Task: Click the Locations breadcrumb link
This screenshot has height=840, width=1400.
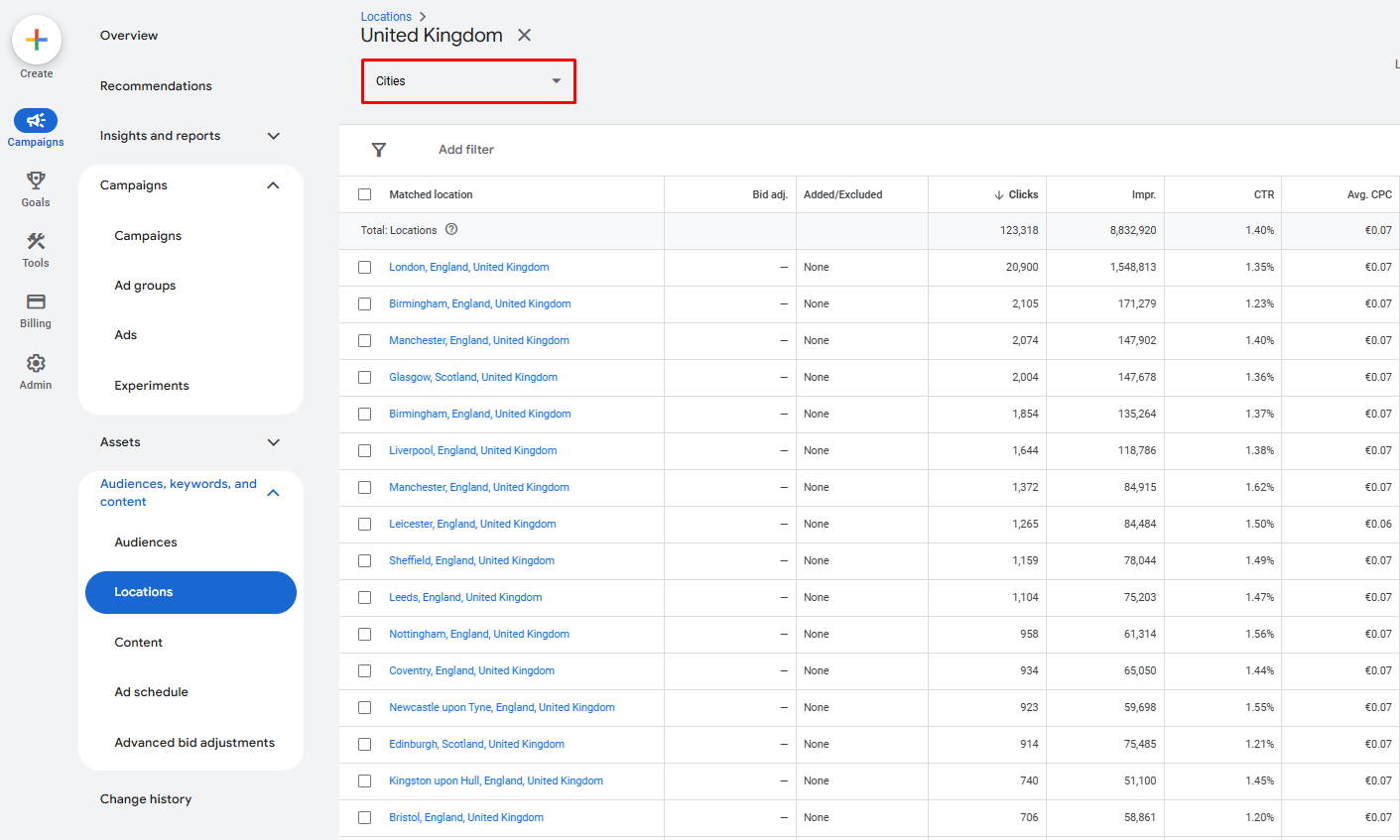Action: (386, 17)
